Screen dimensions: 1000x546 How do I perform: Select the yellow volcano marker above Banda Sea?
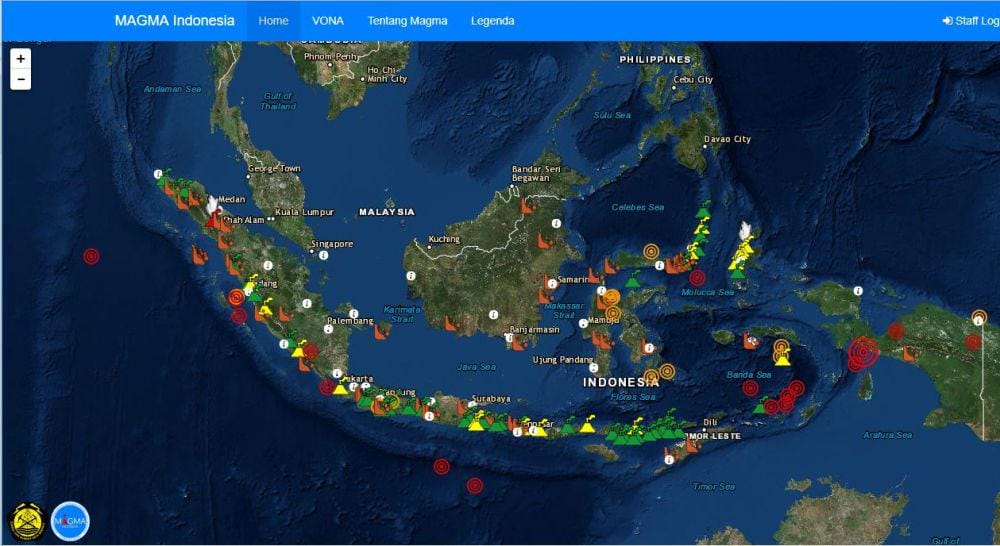[x=783, y=358]
